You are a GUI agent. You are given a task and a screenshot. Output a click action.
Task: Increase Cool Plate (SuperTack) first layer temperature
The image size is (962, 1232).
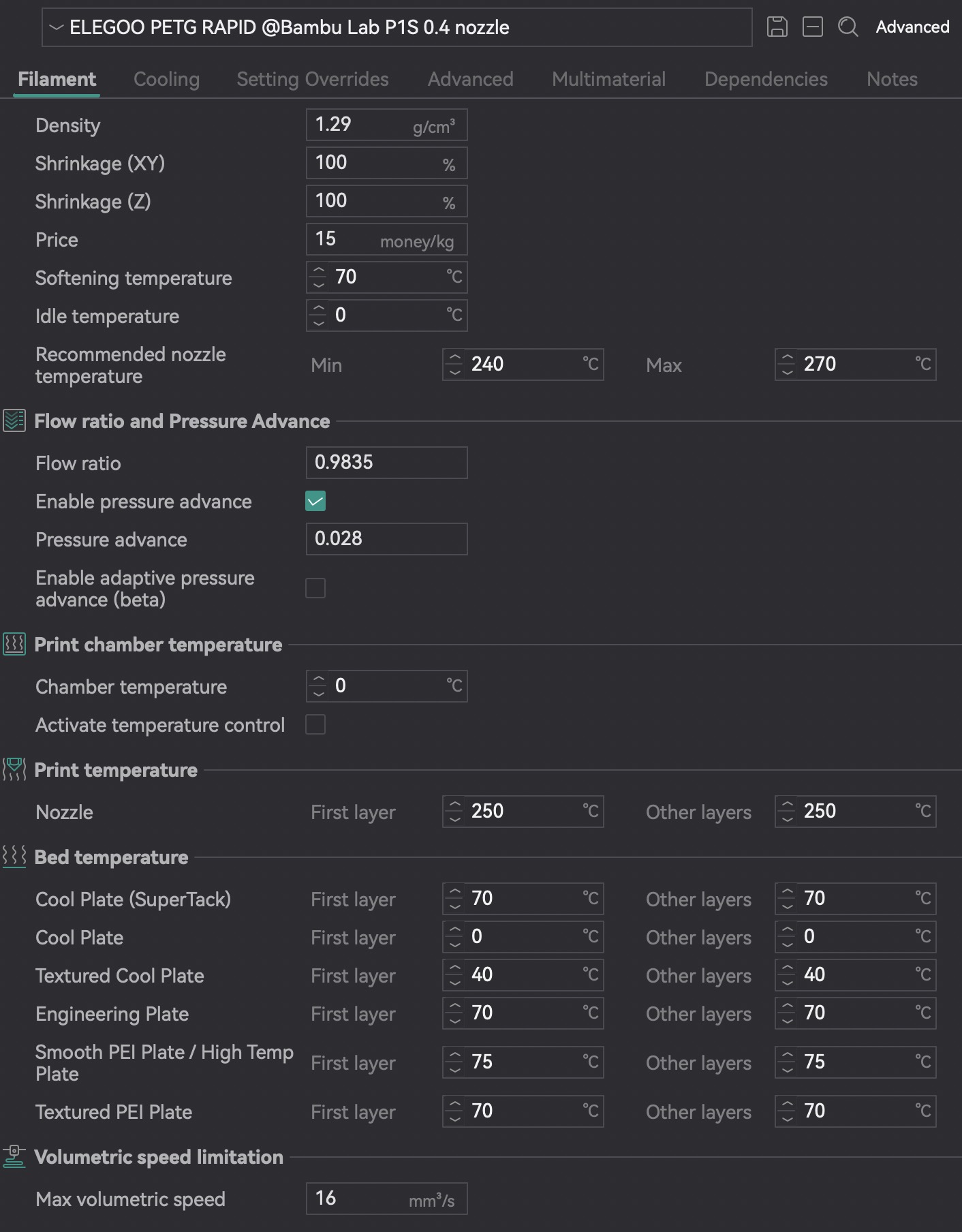pyautogui.click(x=454, y=892)
